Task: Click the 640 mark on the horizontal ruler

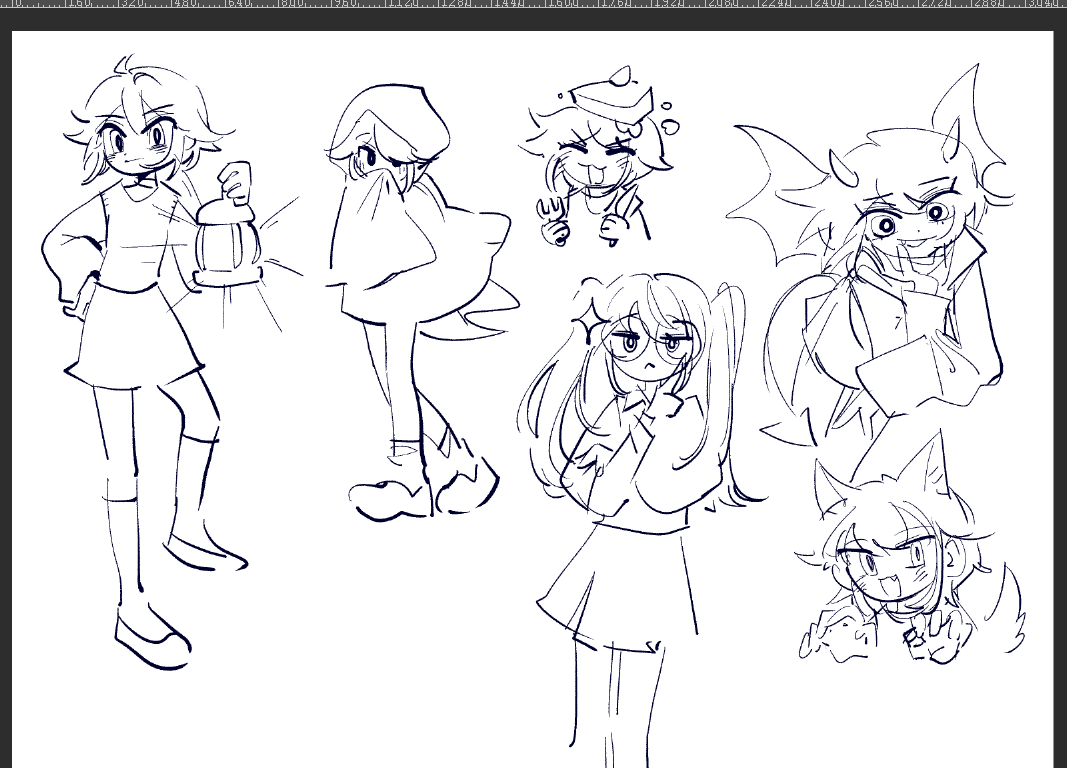Action: pyautogui.click(x=237, y=3)
